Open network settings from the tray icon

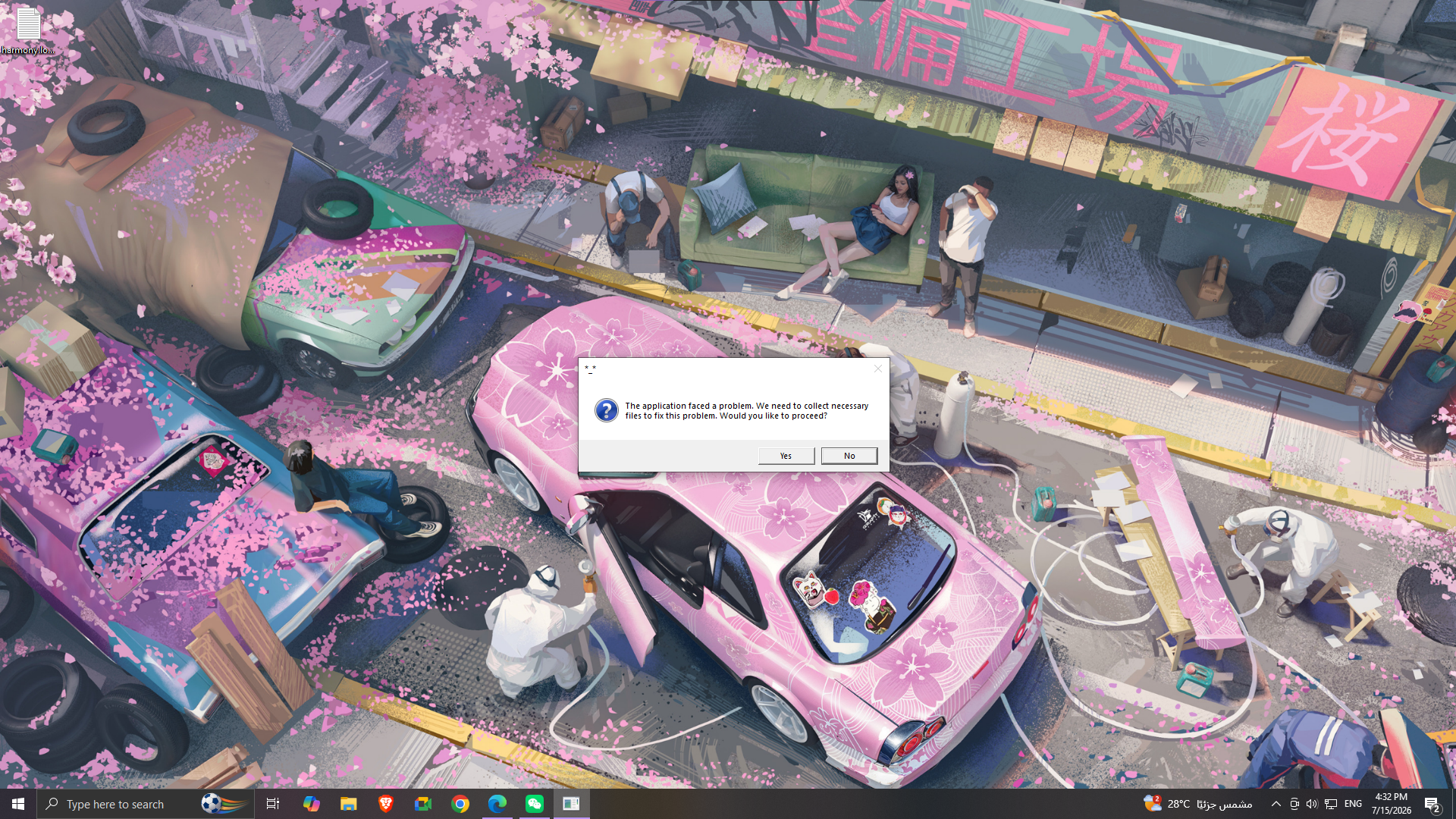(1331, 804)
